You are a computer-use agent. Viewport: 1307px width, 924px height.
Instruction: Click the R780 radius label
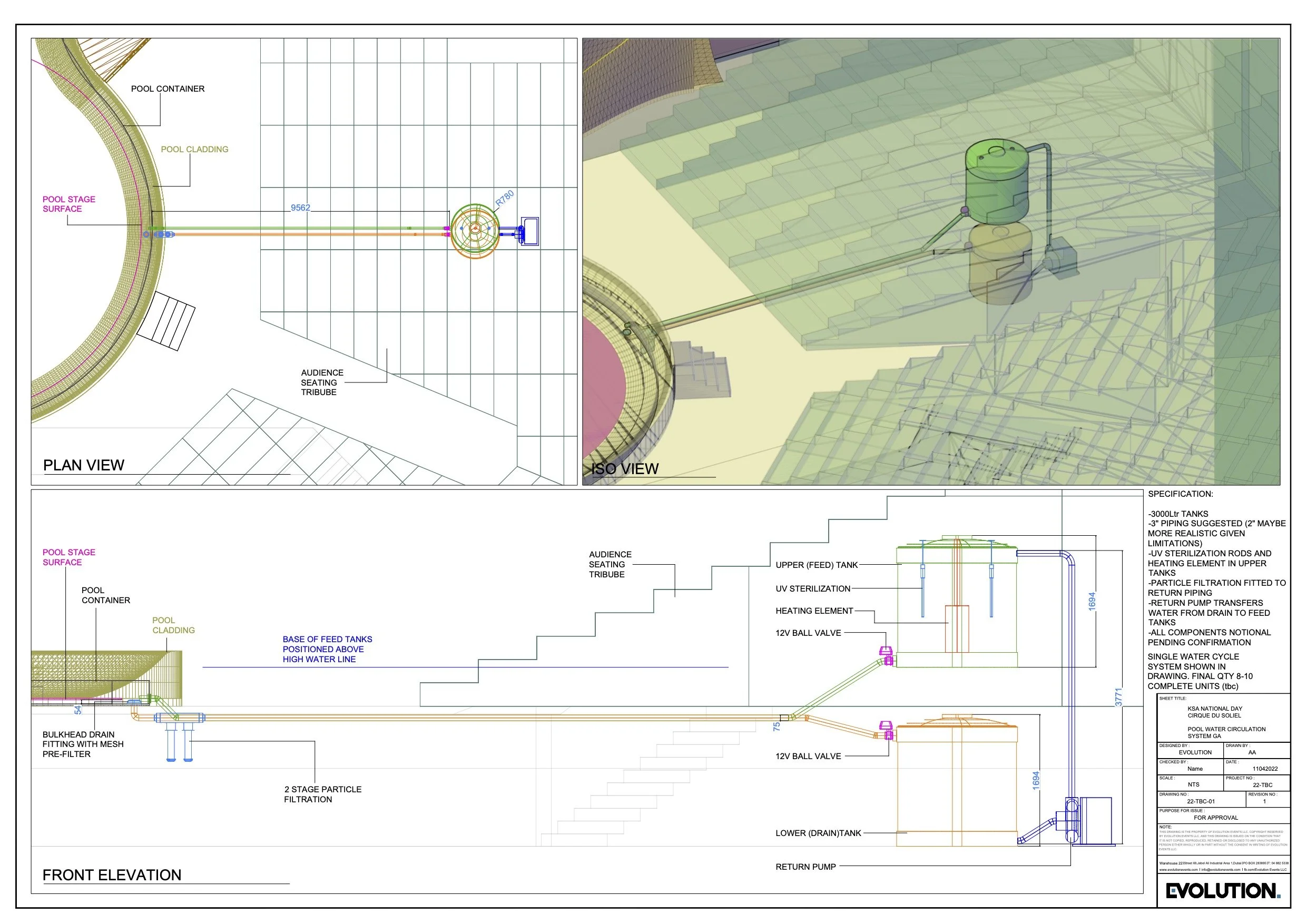click(x=504, y=198)
